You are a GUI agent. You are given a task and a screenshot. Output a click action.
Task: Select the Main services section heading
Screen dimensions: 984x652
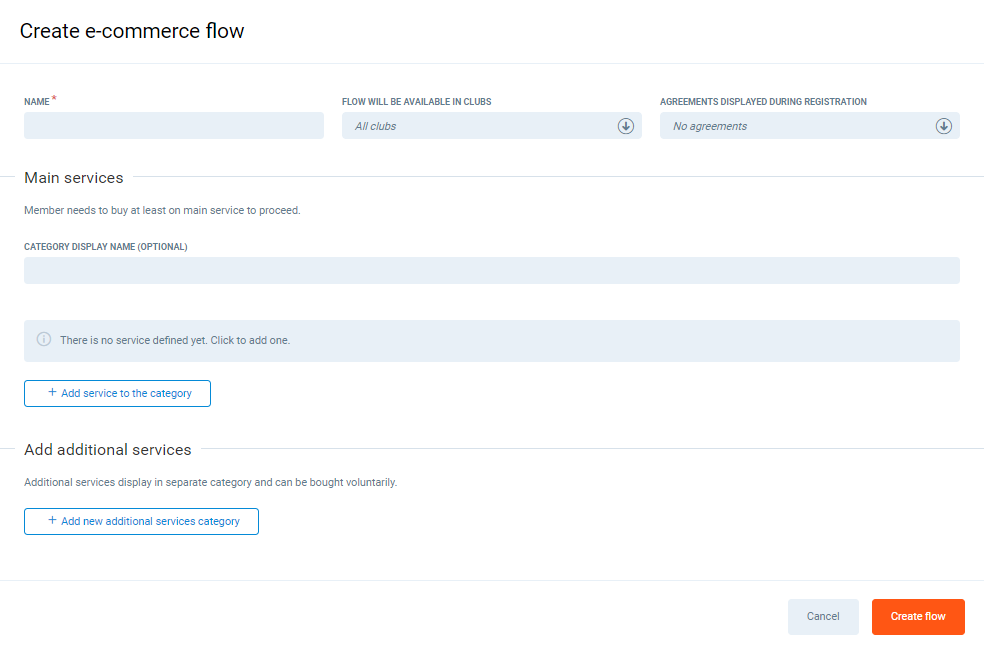point(74,178)
